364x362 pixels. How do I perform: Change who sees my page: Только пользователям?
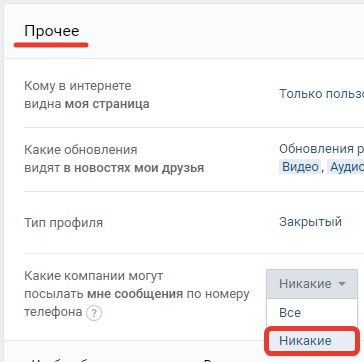pyautogui.click(x=321, y=94)
